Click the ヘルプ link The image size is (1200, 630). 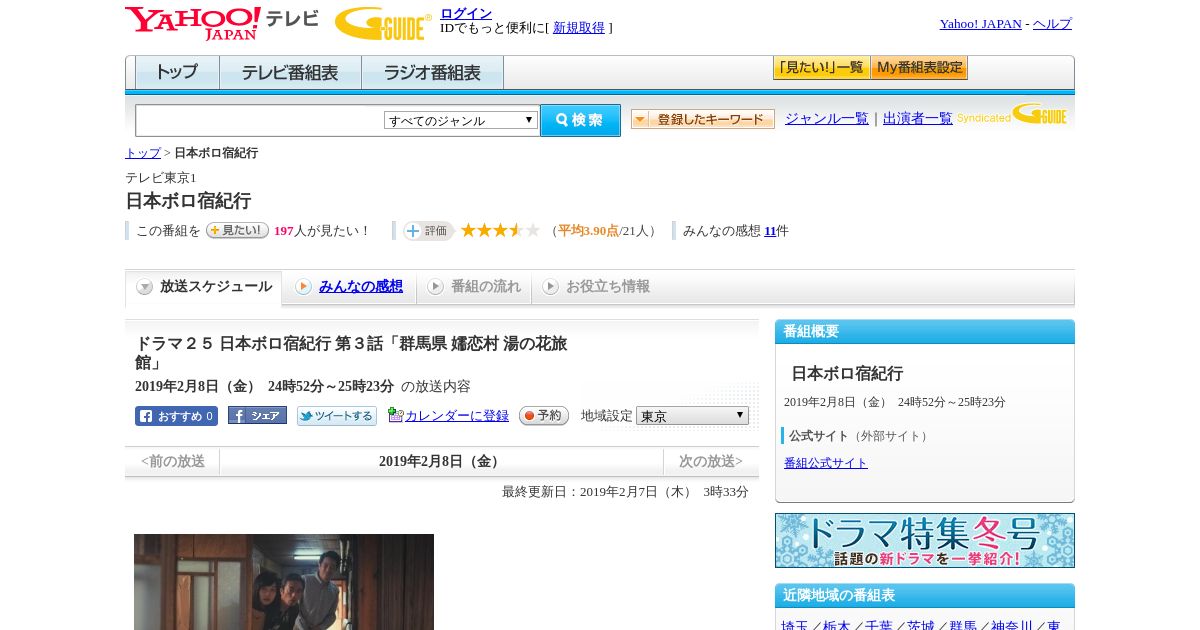(x=1052, y=24)
